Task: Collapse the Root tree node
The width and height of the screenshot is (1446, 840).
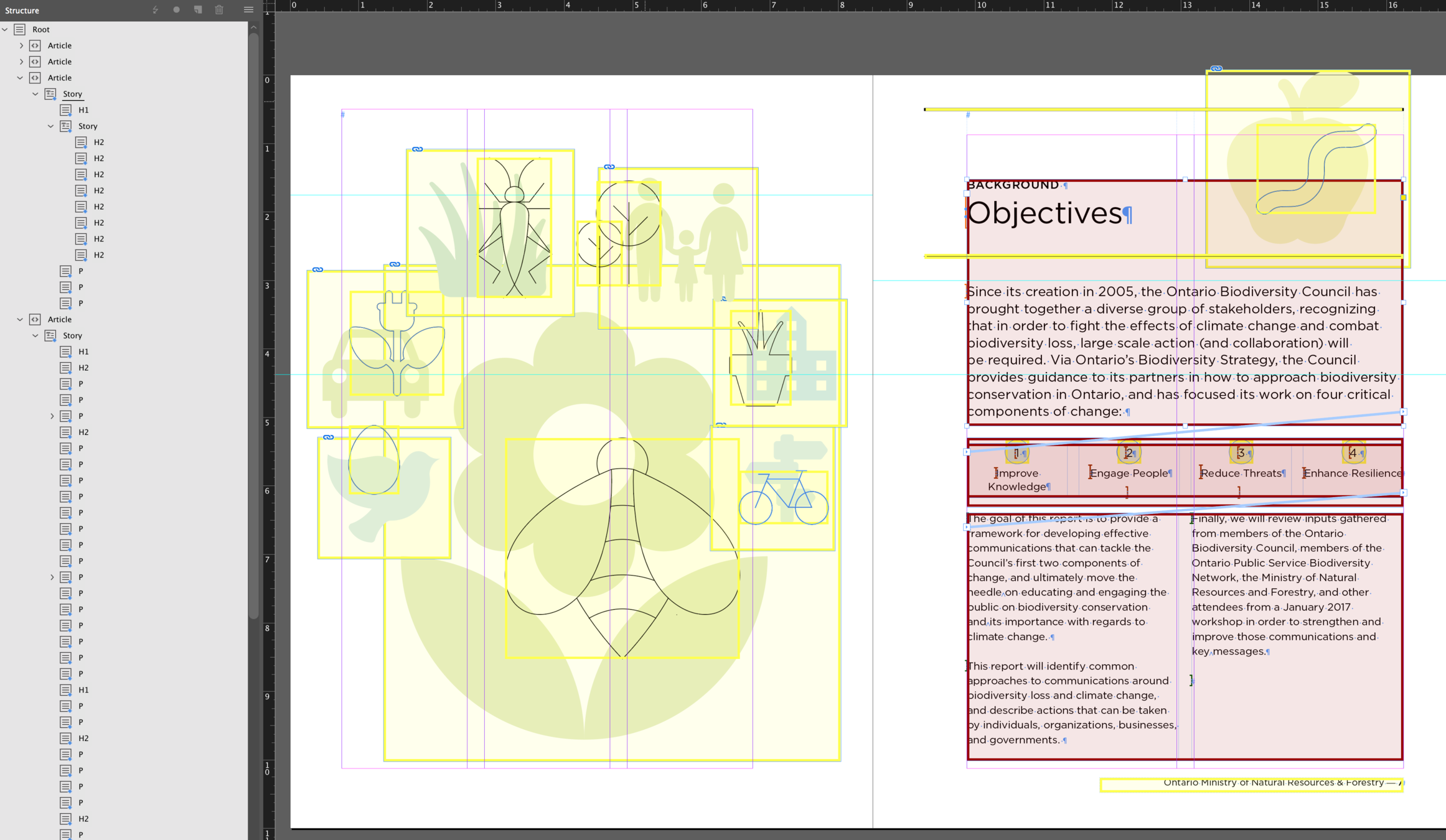Action: click(x=6, y=29)
